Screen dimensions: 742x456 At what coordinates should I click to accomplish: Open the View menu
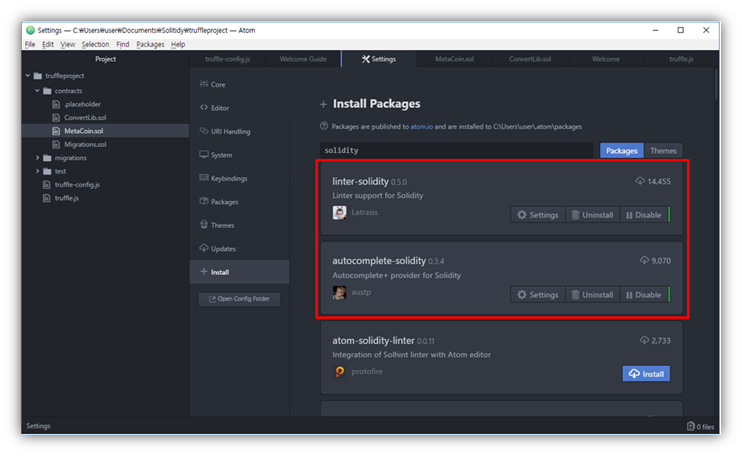click(68, 44)
